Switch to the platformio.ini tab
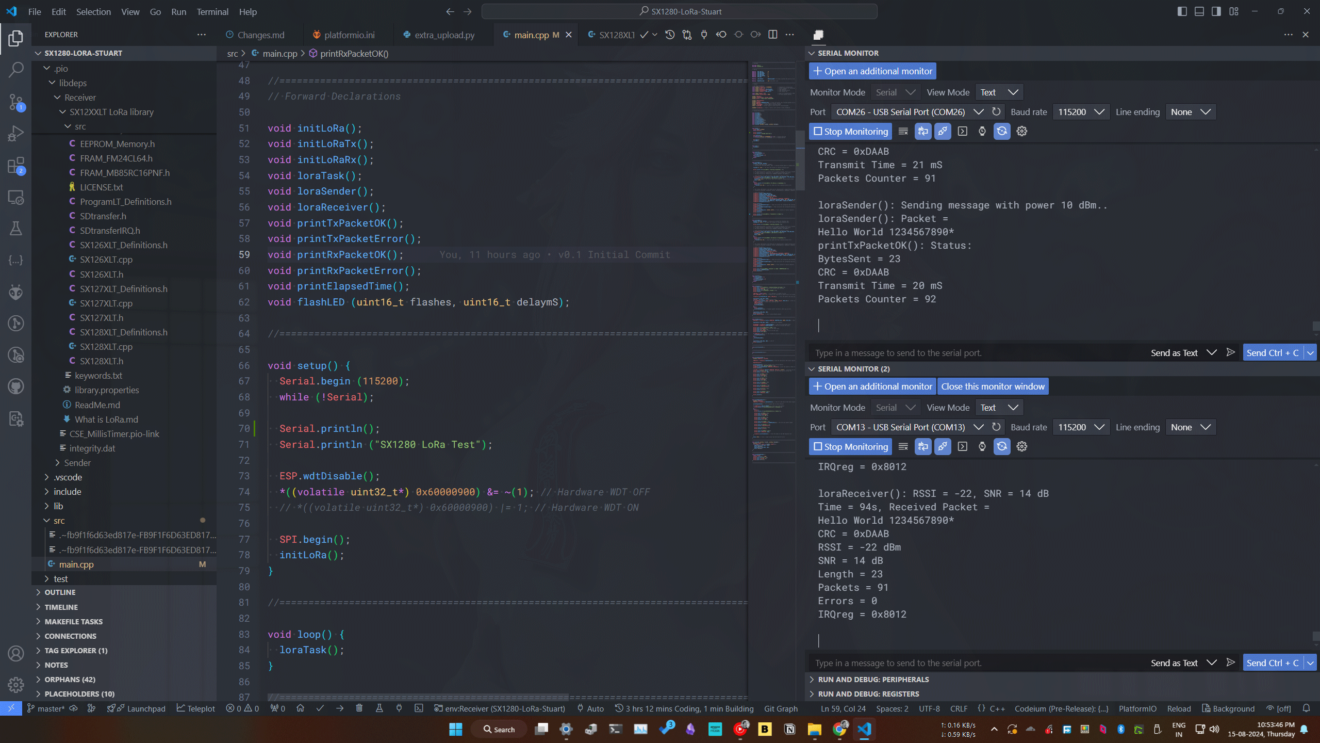1320x743 pixels. coord(348,35)
